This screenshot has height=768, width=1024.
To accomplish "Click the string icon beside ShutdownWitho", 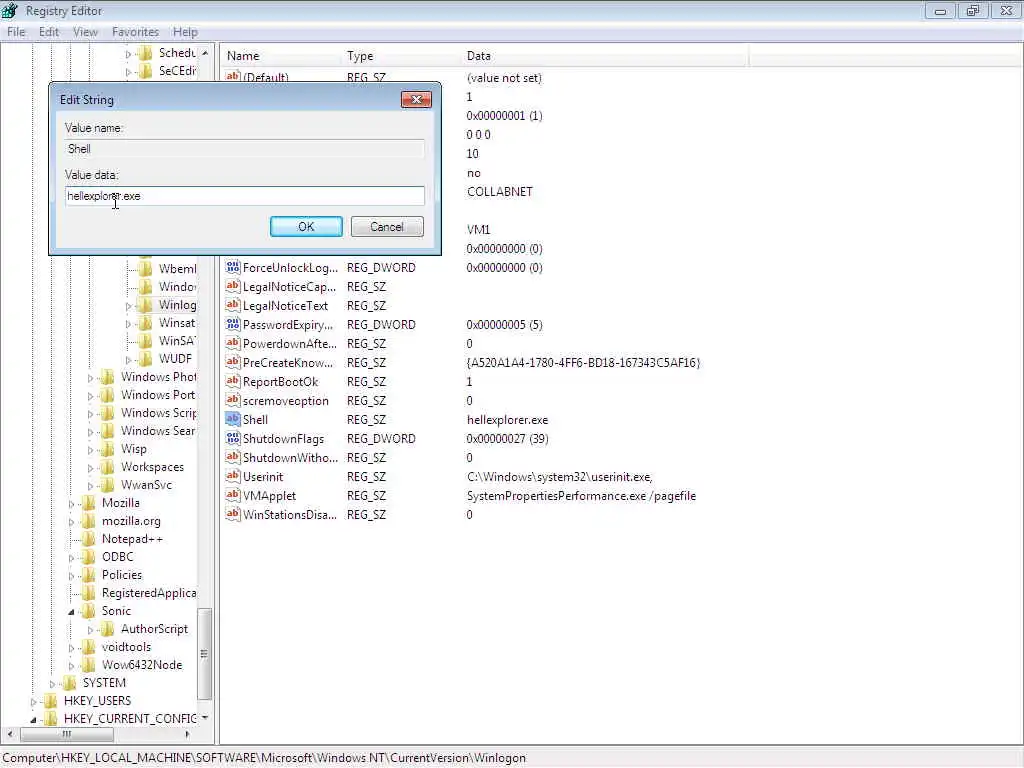I will 232,457.
